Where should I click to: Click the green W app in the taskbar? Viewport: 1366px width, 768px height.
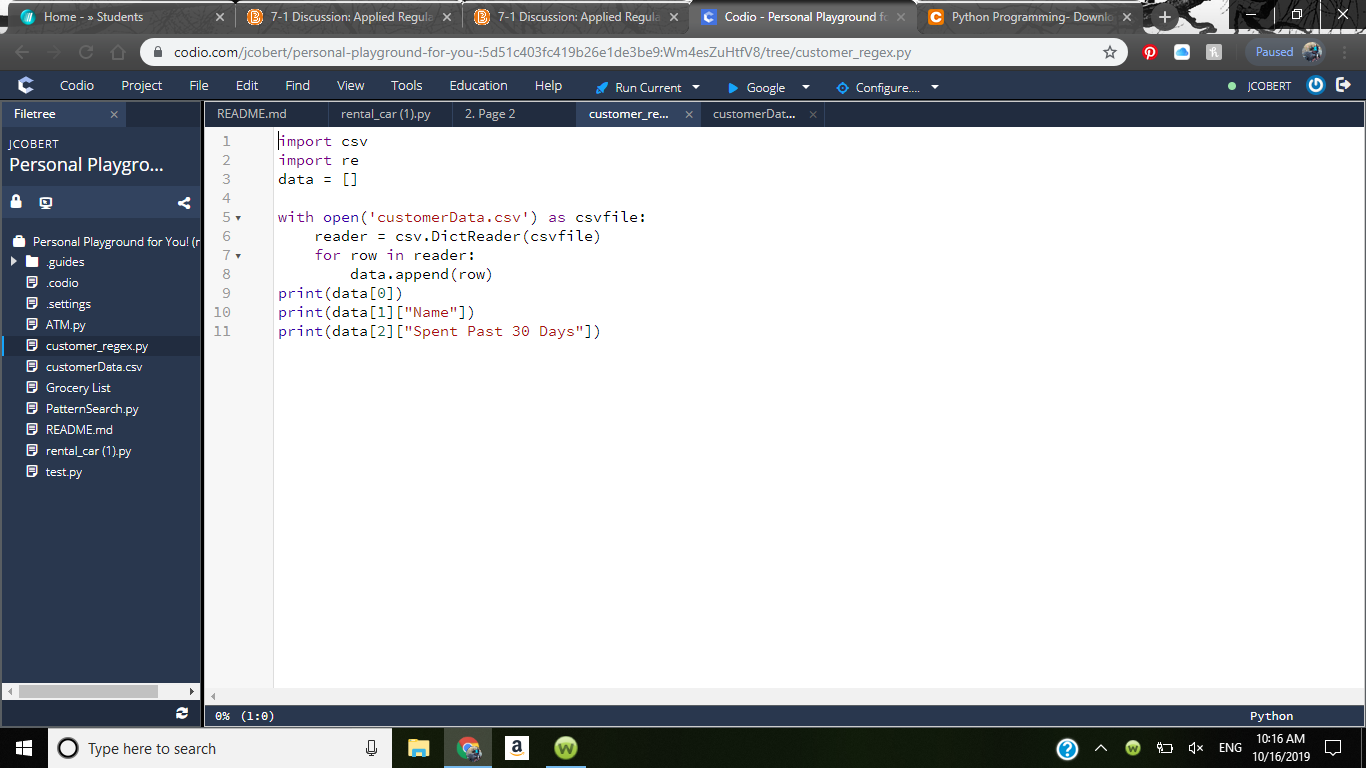(566, 748)
